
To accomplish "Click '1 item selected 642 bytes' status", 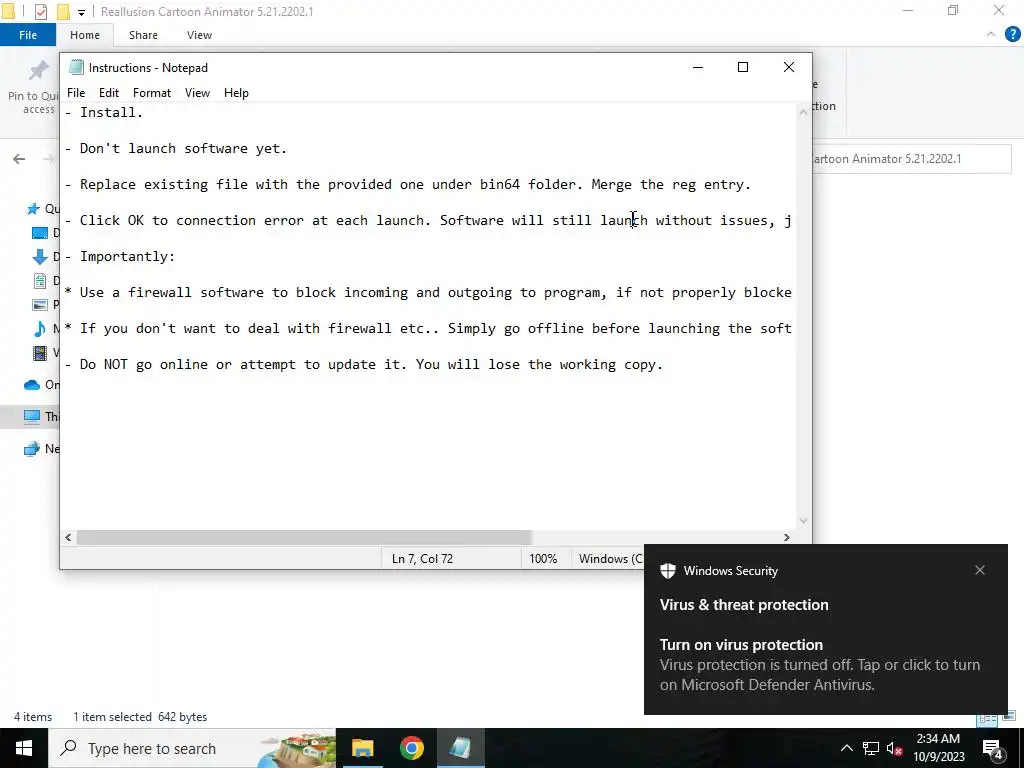I will pyautogui.click(x=140, y=717).
